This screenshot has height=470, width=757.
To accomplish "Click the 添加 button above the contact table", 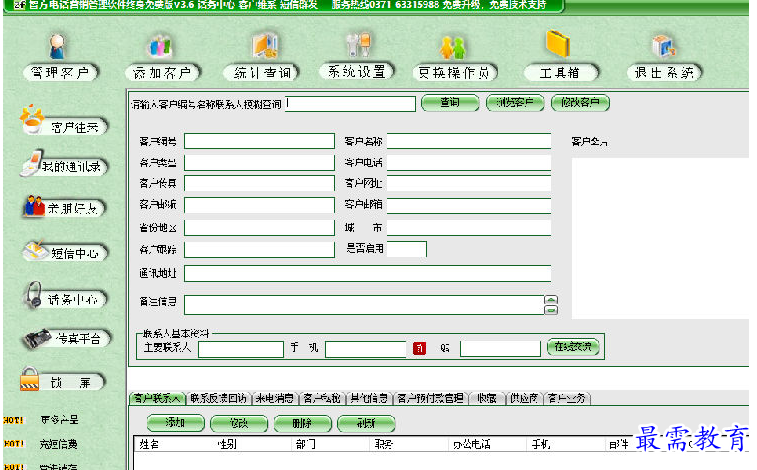I will point(175,423).
